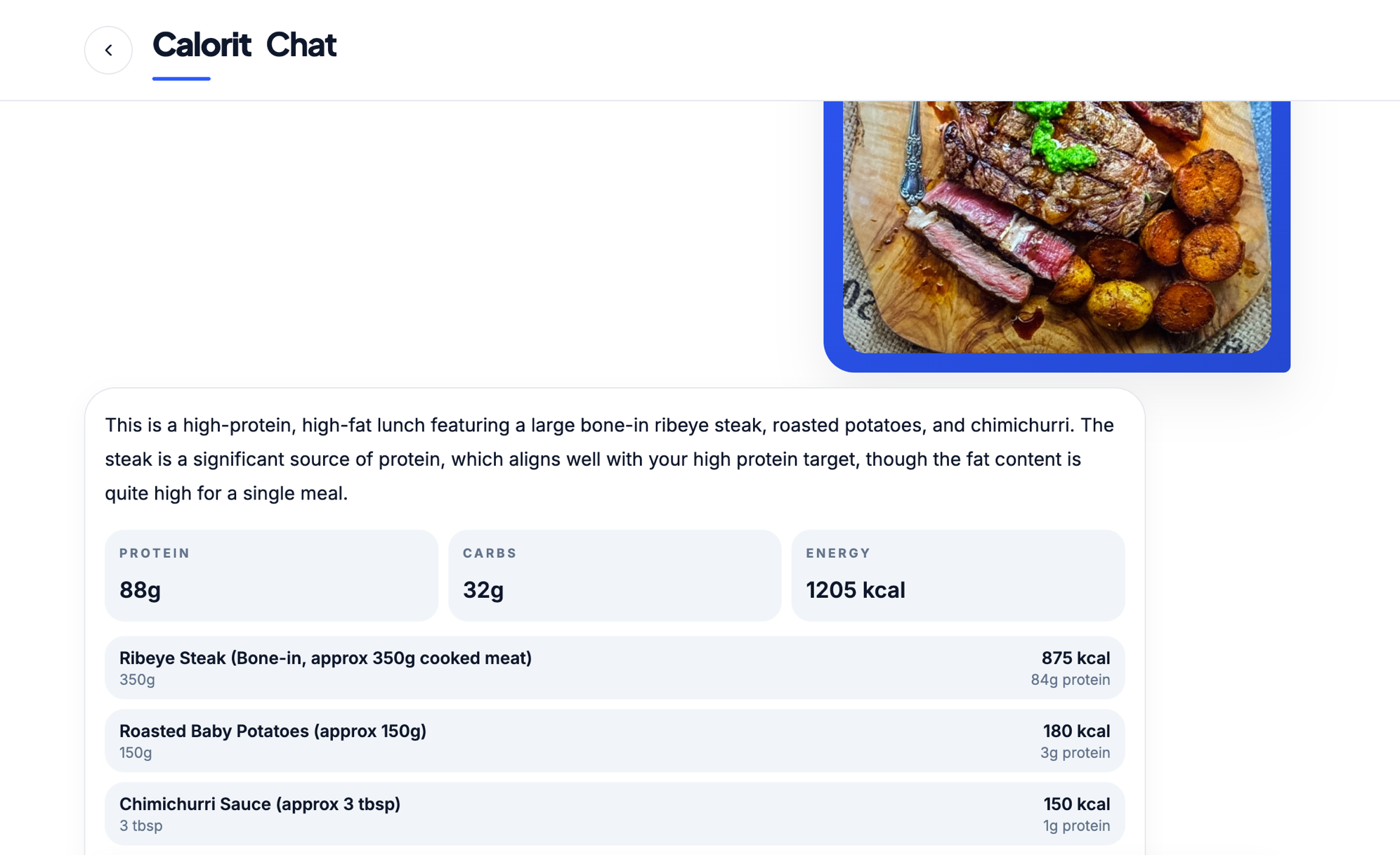Click the meal description paragraph
The width and height of the screenshot is (1400, 855).
(608, 459)
